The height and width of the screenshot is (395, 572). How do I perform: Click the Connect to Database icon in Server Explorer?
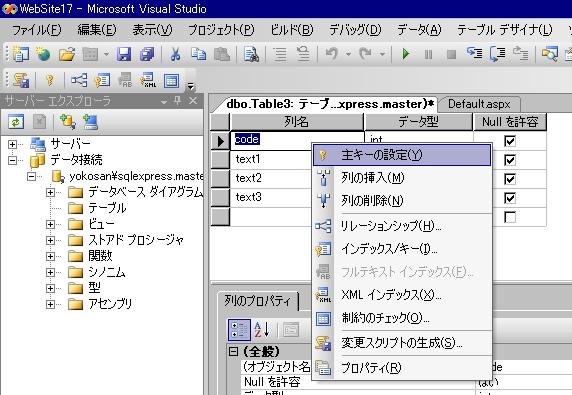click(x=68, y=122)
